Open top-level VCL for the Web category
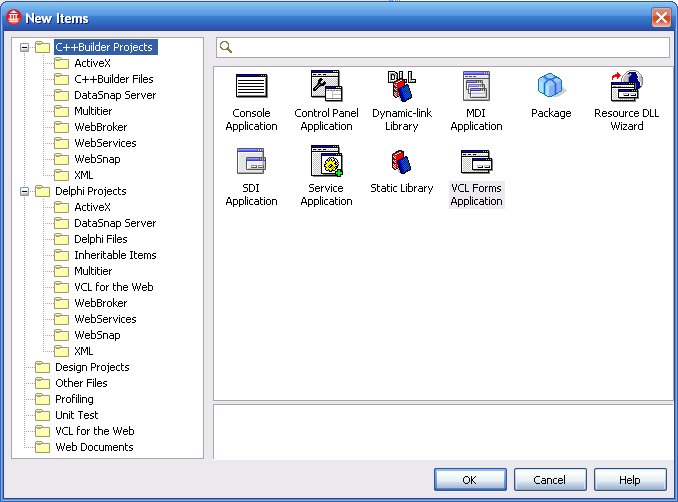Image resolution: width=678 pixels, height=502 pixels. [95, 431]
